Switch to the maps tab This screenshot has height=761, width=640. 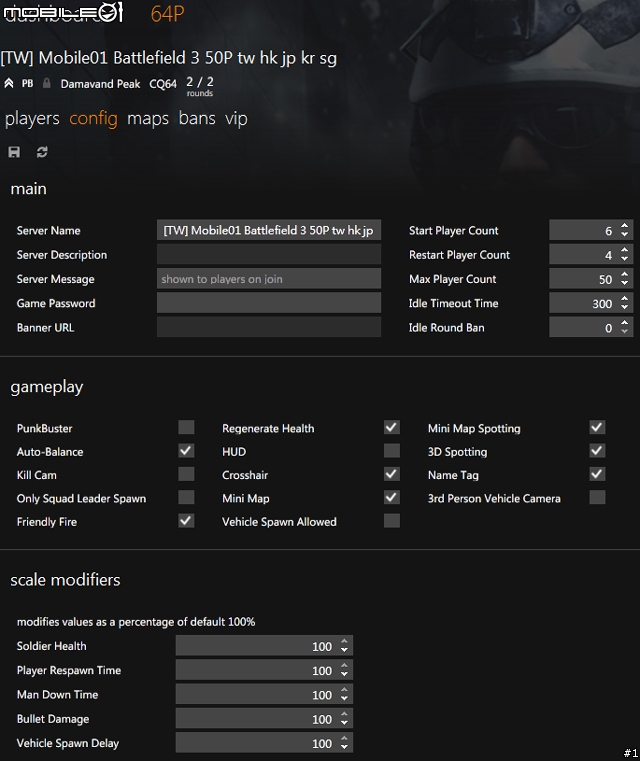pyautogui.click(x=148, y=118)
